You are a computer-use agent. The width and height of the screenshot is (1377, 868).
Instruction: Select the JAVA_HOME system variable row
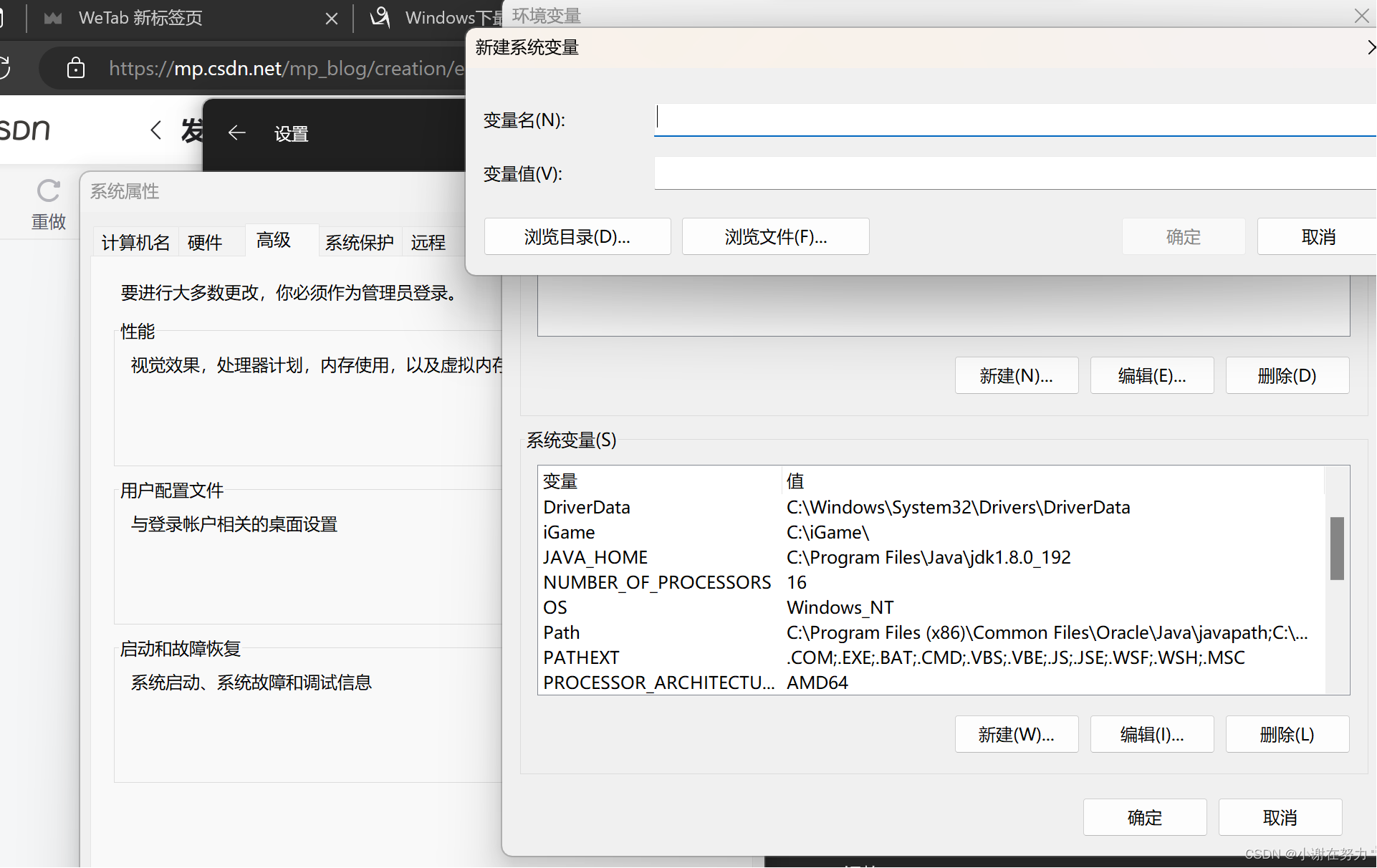(931, 557)
